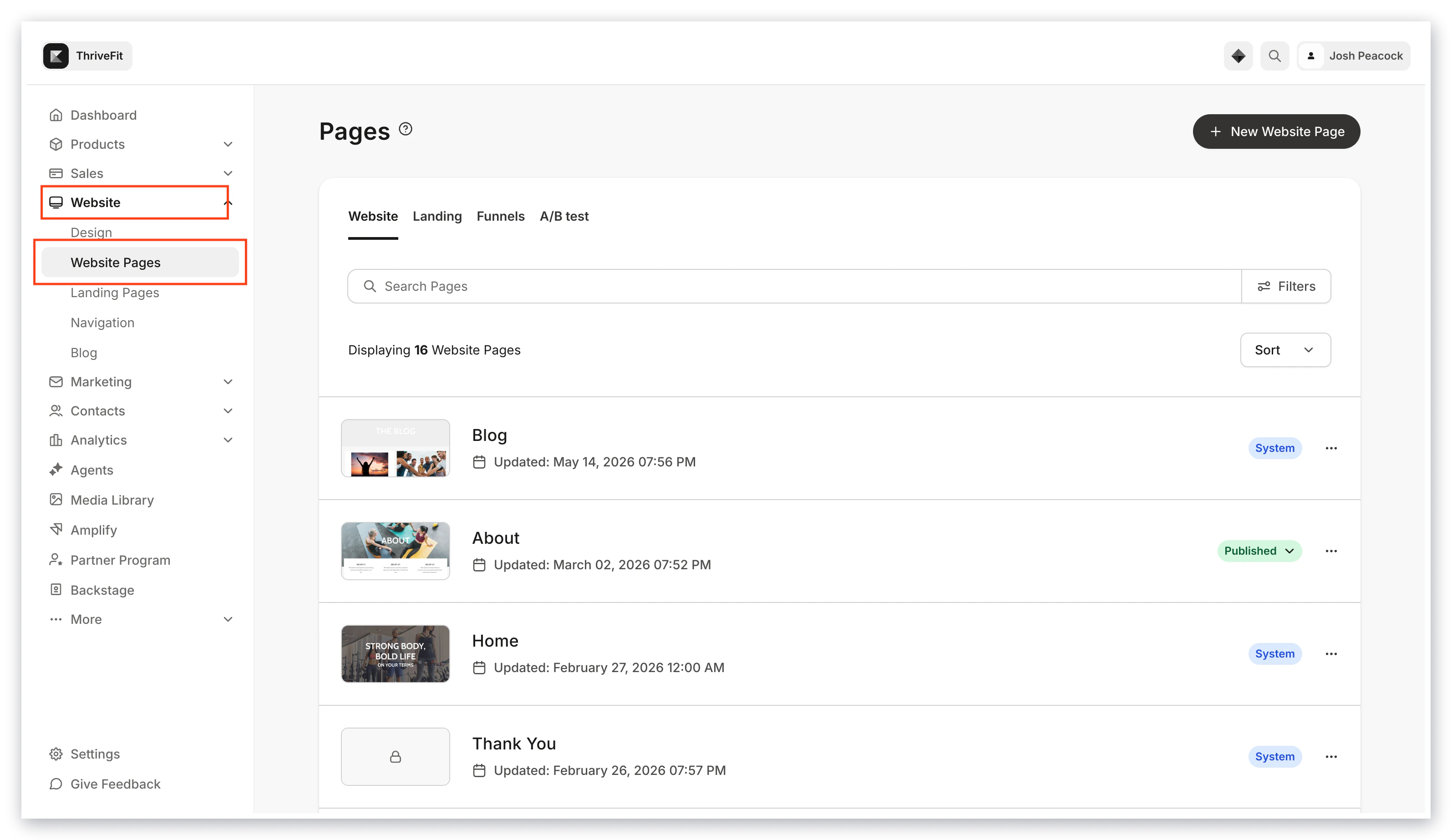
Task: Click the Filters button
Action: coord(1286,286)
